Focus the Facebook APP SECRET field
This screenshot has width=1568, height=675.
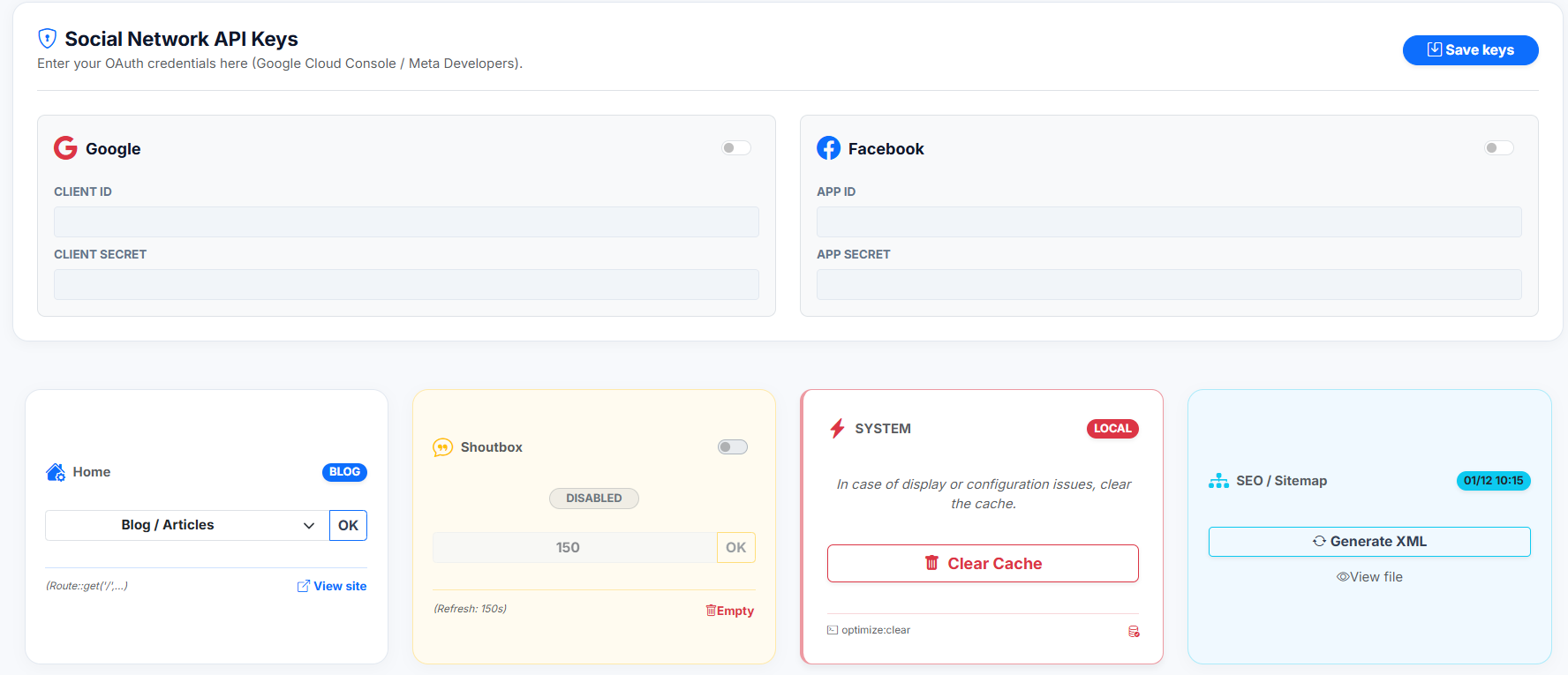(x=1169, y=285)
